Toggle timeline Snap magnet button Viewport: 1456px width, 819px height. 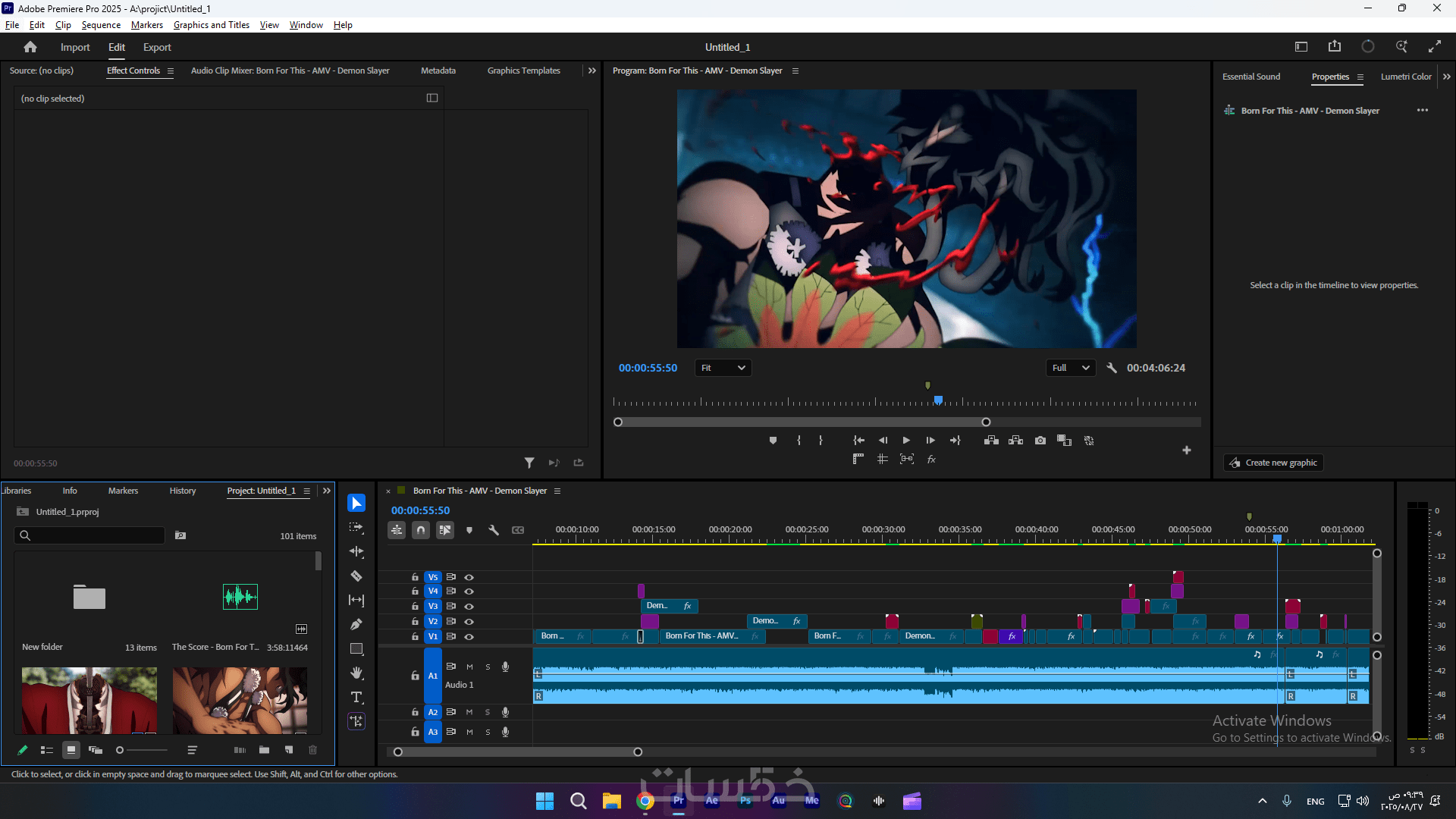coord(421,530)
